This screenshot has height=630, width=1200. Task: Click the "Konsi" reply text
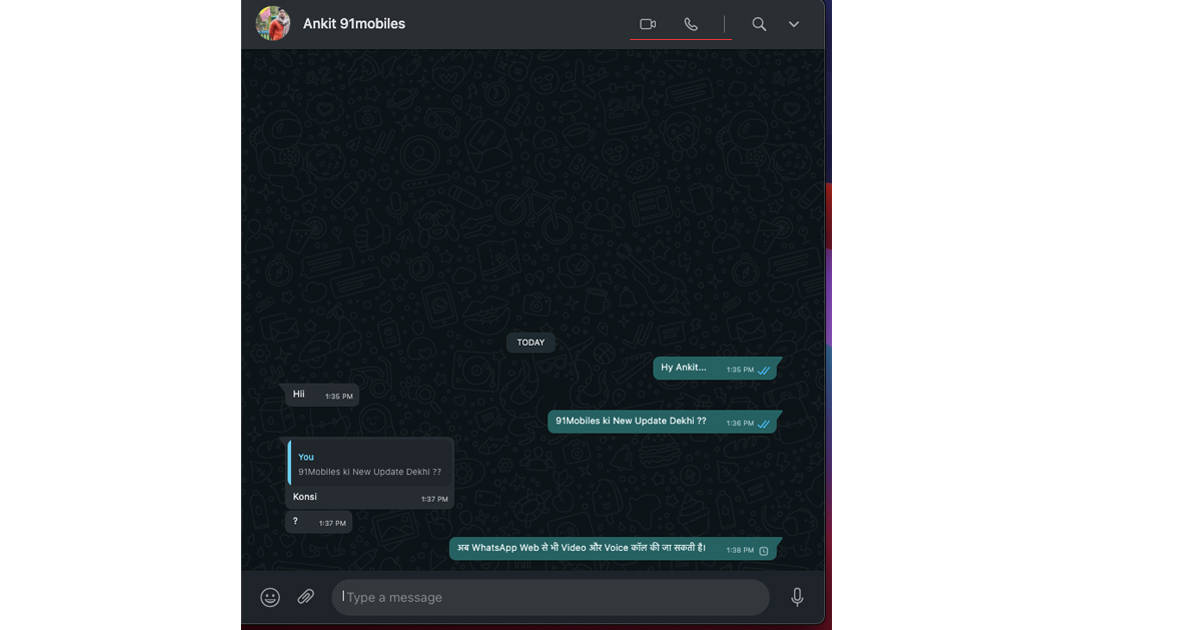[x=305, y=497]
